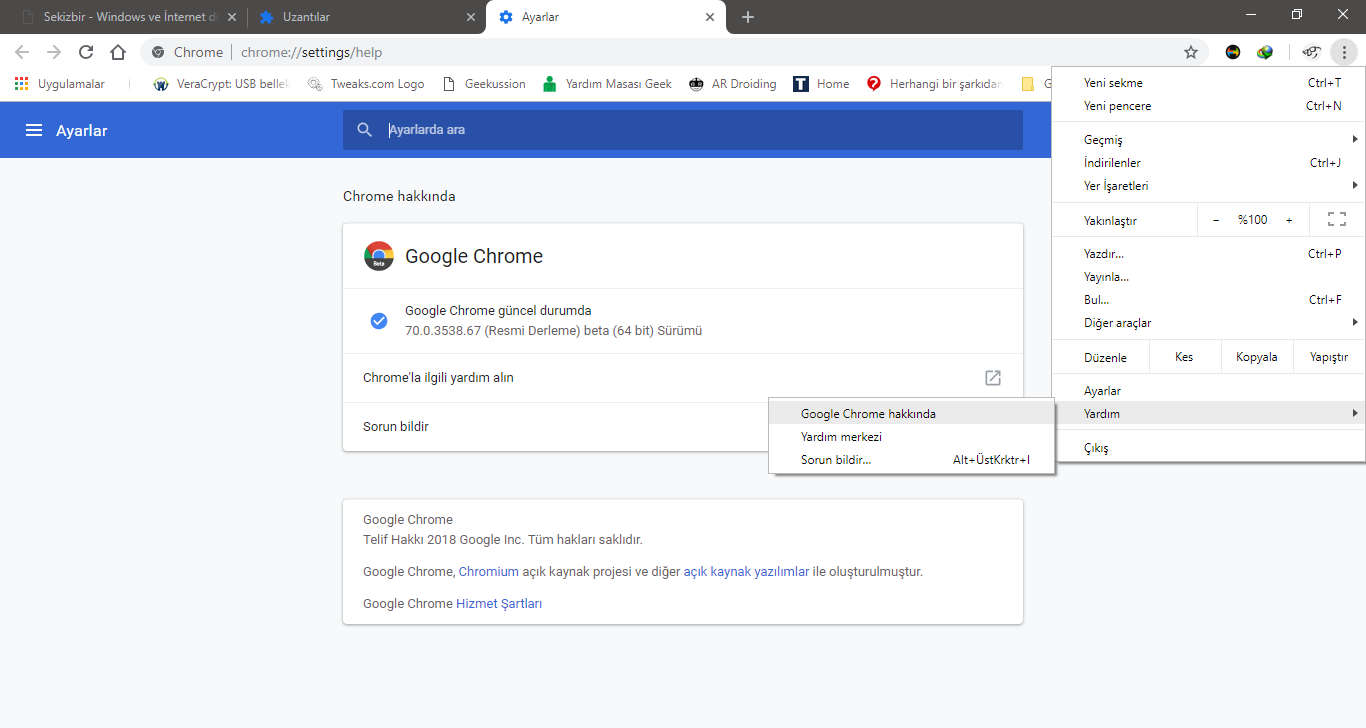This screenshot has width=1366, height=728.
Task: Click the fullscreen icon in zoom row
Action: (x=1336, y=219)
